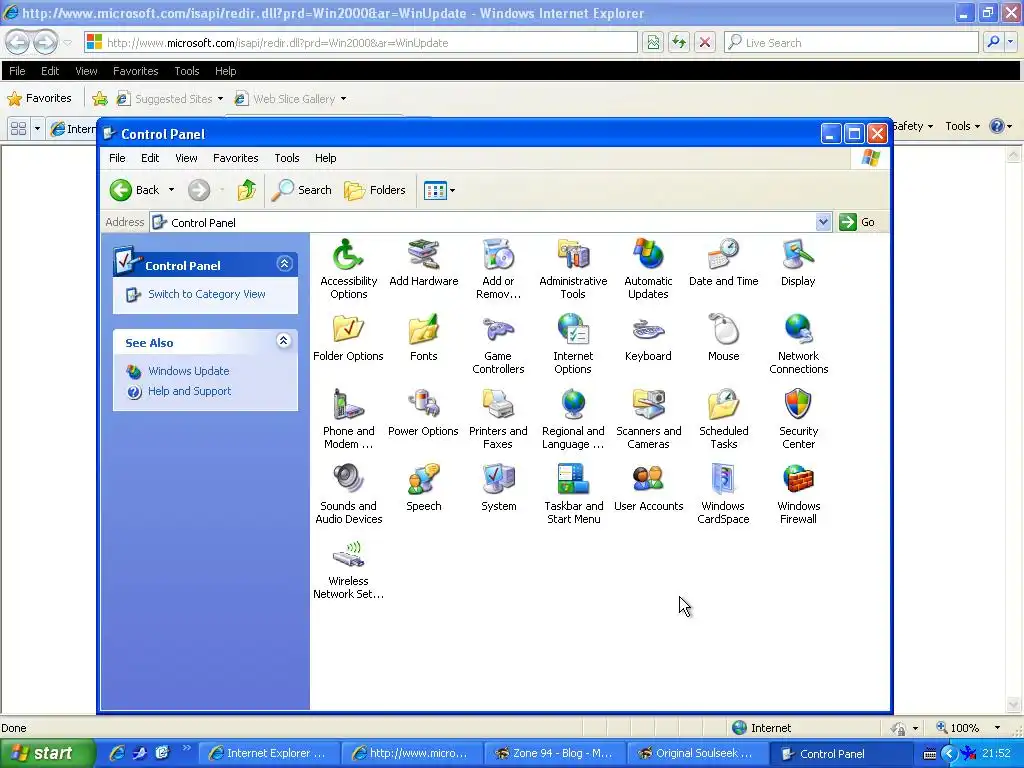
Task: Open Control Panel Favorites menu
Action: pos(236,158)
